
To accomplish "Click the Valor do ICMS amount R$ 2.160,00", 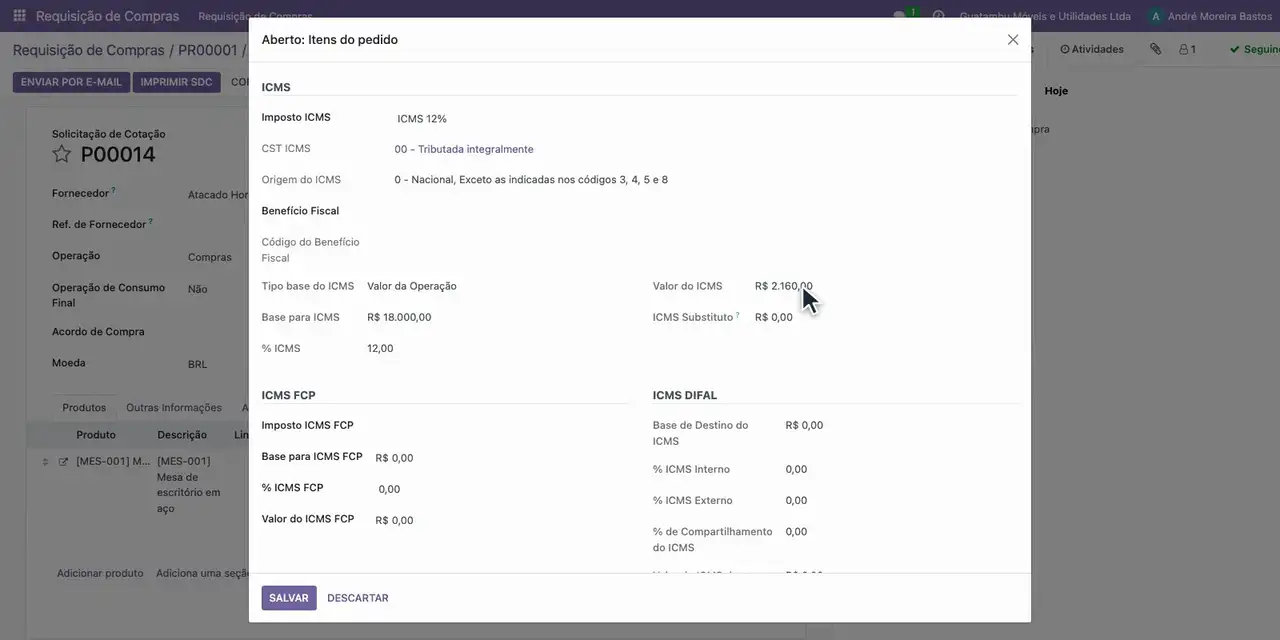I will [784, 286].
